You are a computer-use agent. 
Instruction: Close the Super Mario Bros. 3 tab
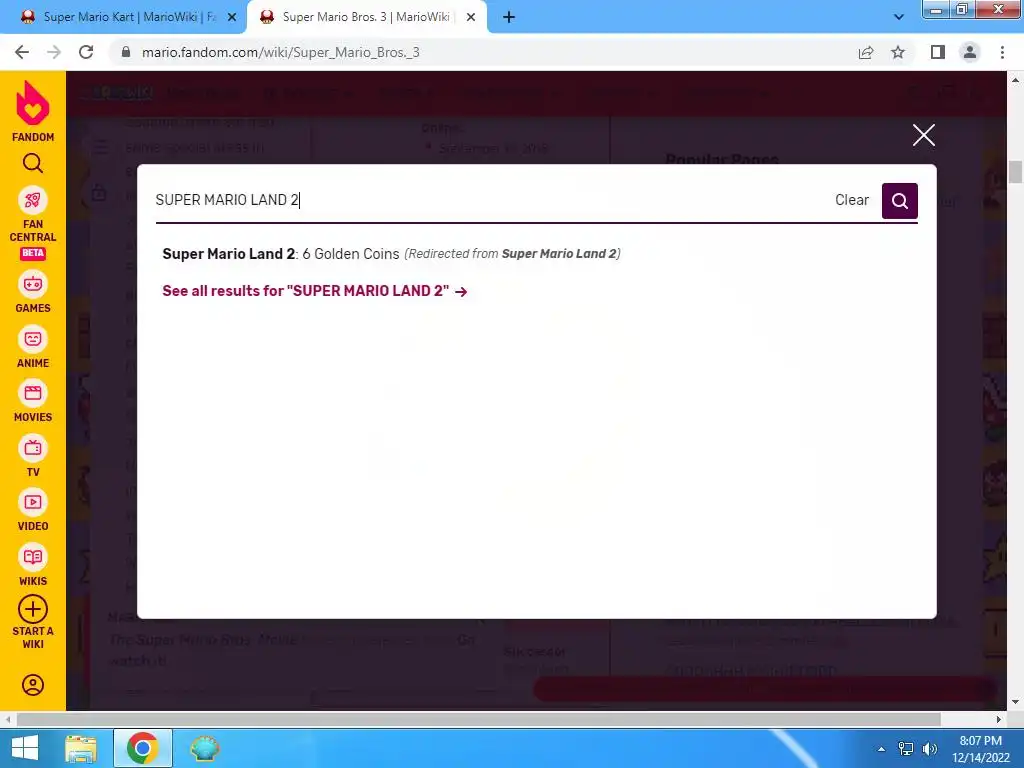(471, 18)
